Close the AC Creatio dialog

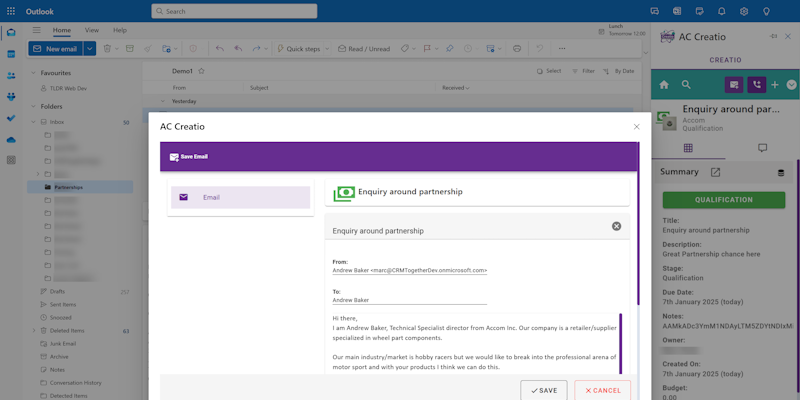point(636,127)
